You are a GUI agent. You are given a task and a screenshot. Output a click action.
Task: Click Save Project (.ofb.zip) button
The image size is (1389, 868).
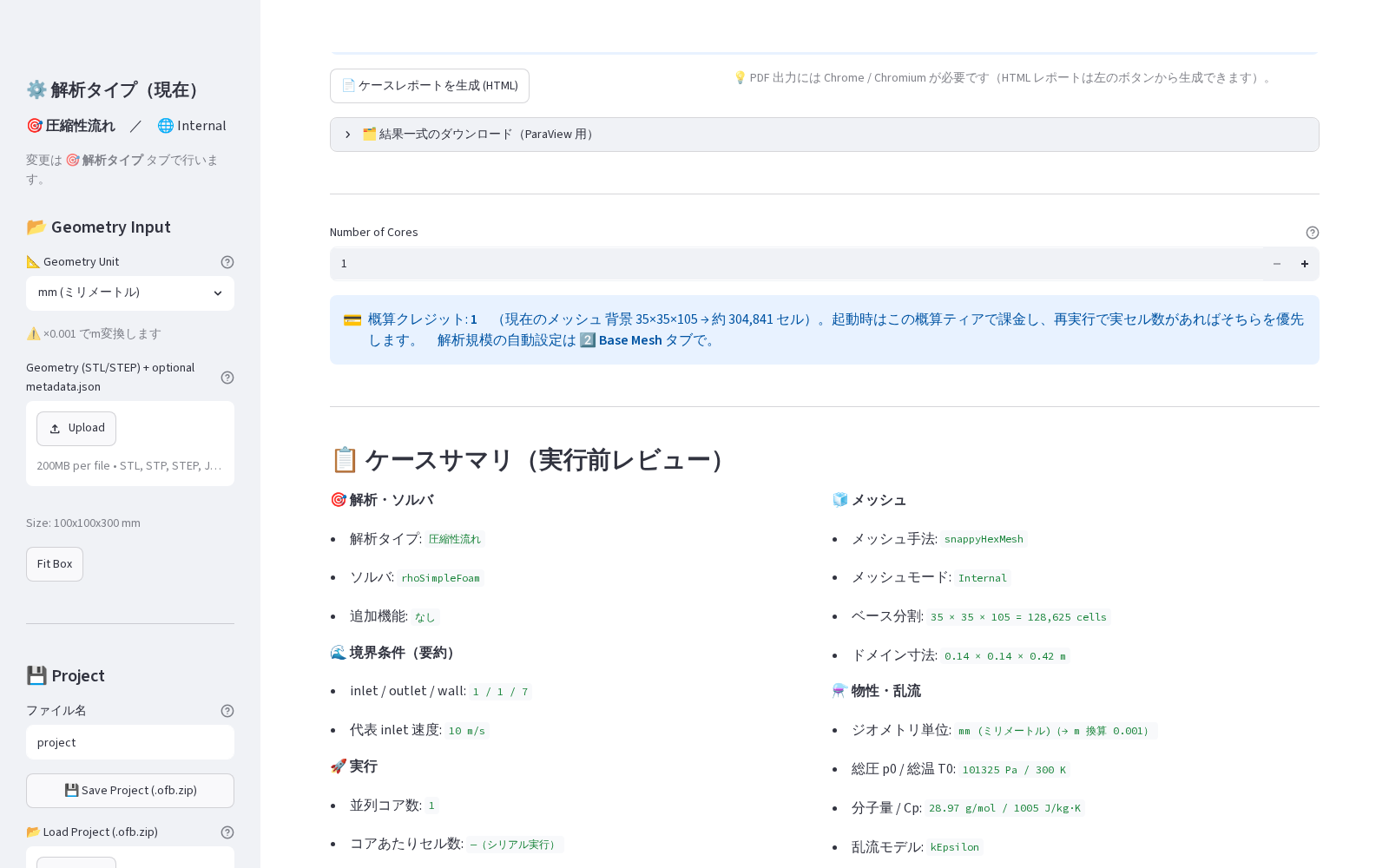click(130, 791)
